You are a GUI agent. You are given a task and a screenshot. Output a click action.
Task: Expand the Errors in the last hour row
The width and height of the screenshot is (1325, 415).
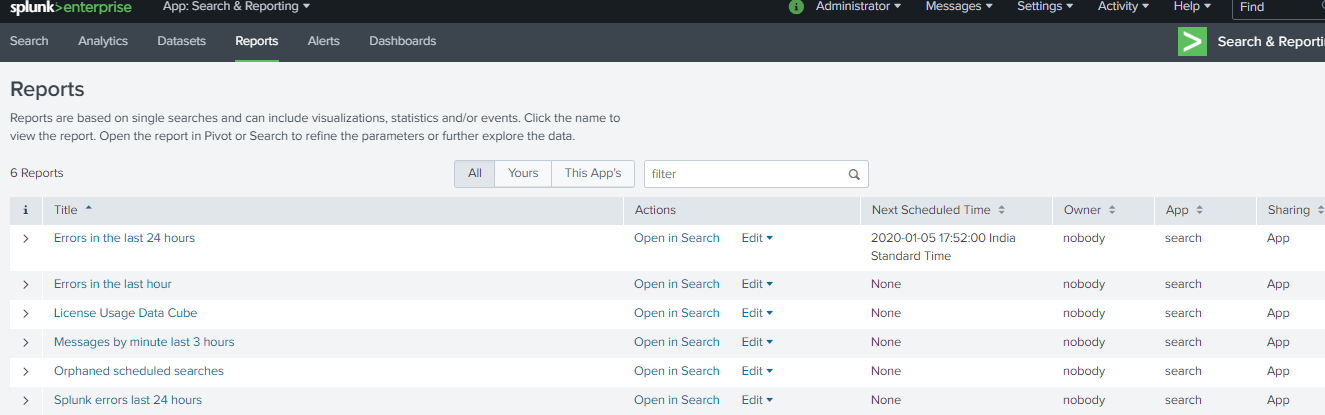[x=26, y=285]
